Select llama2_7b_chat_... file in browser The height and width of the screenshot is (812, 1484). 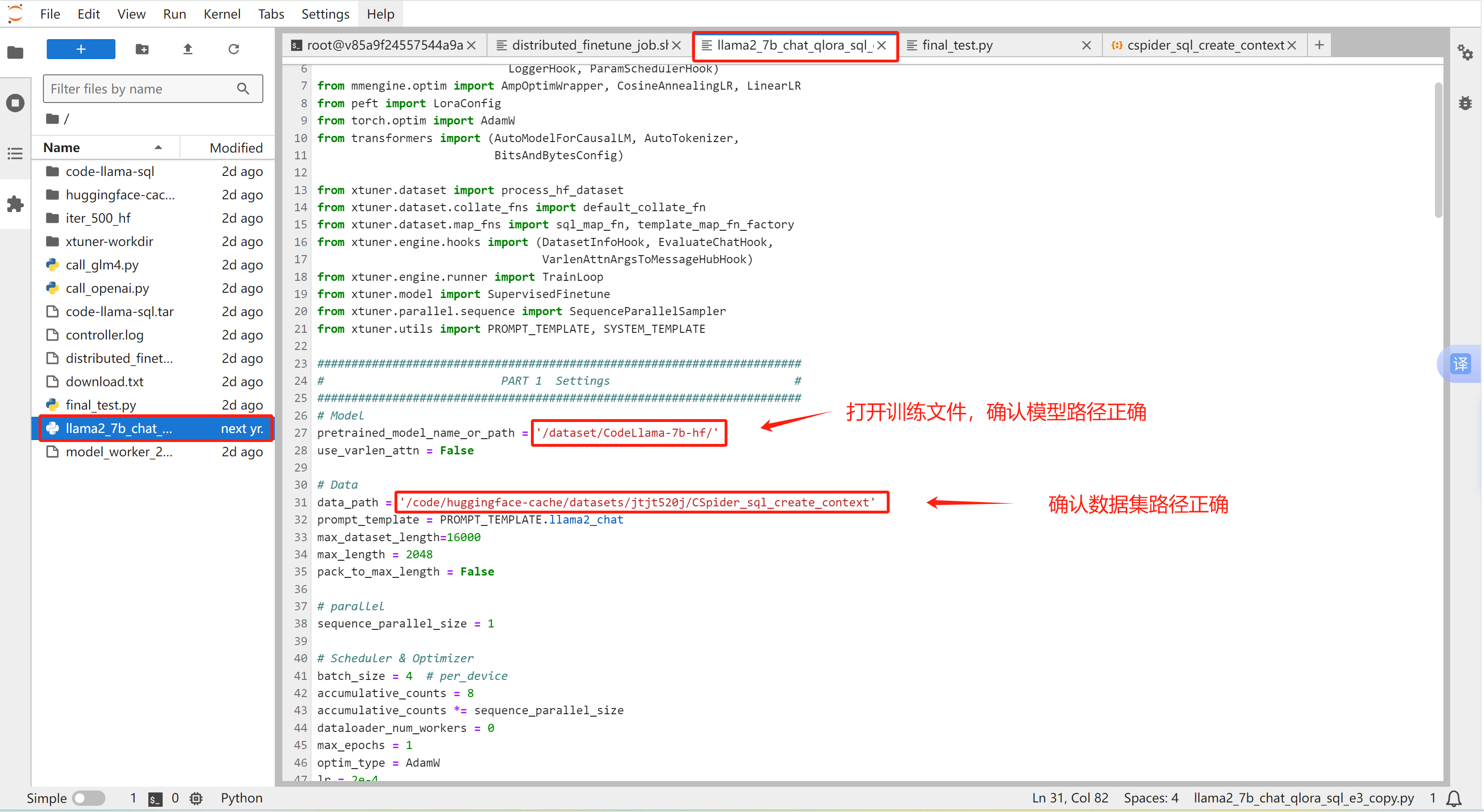[x=153, y=429]
